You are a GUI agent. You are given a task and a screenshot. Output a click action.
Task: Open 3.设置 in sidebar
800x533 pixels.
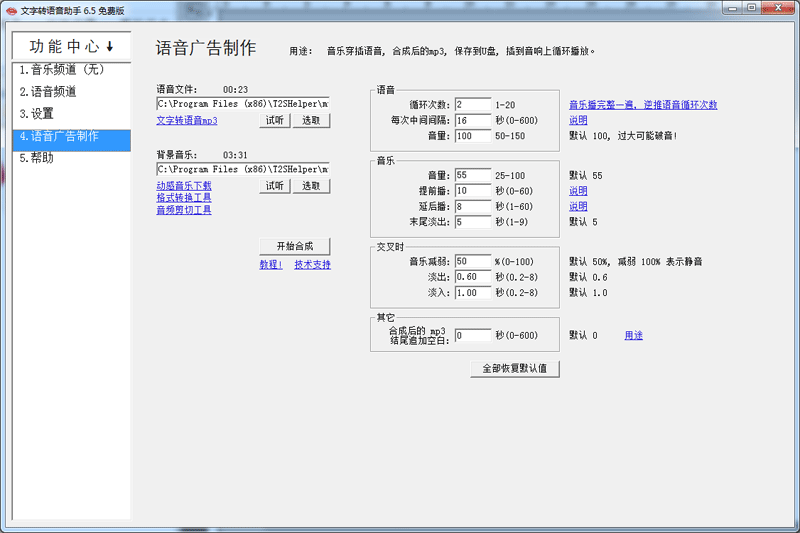pos(71,114)
